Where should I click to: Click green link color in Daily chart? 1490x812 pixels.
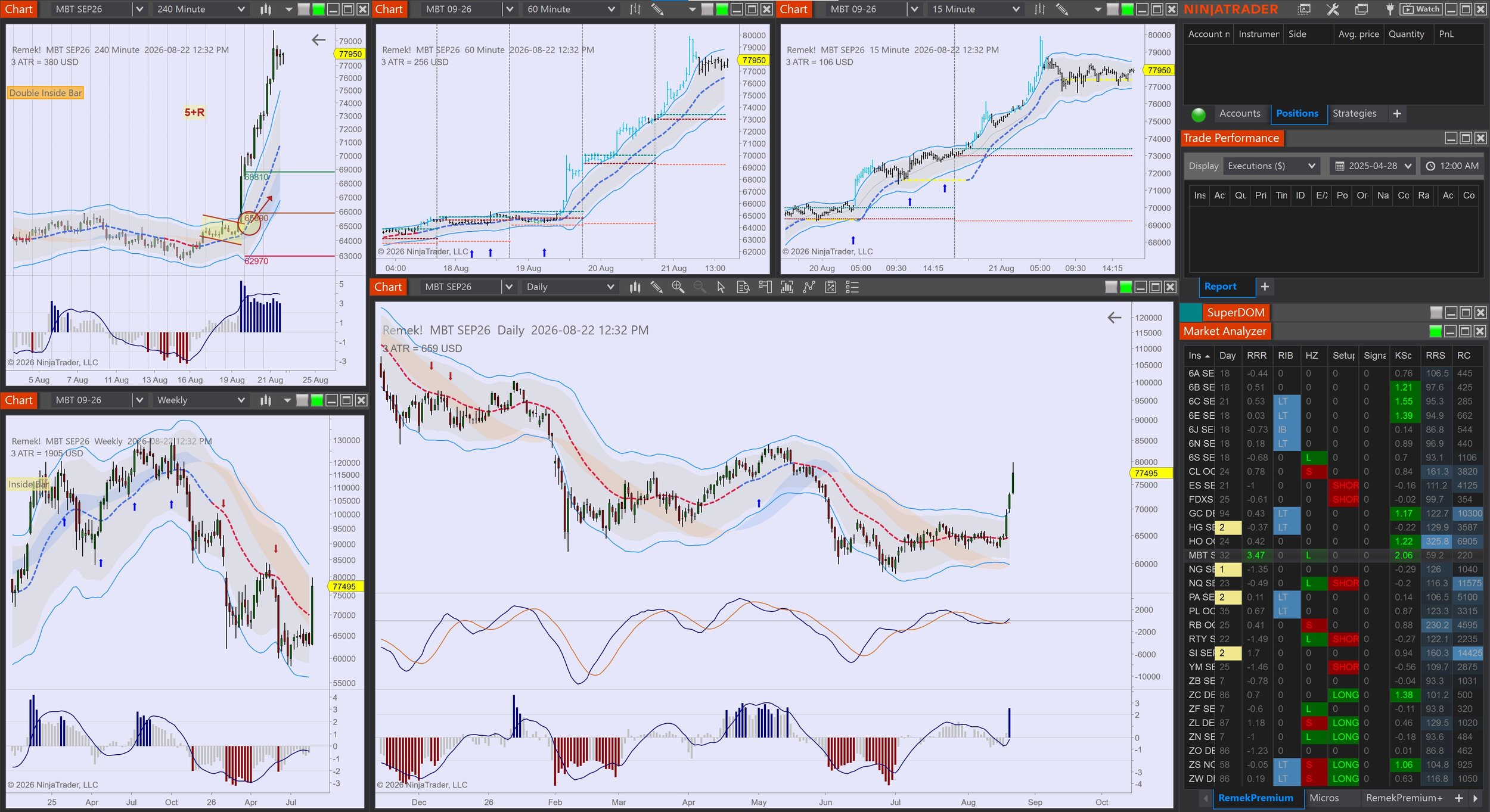(1126, 287)
